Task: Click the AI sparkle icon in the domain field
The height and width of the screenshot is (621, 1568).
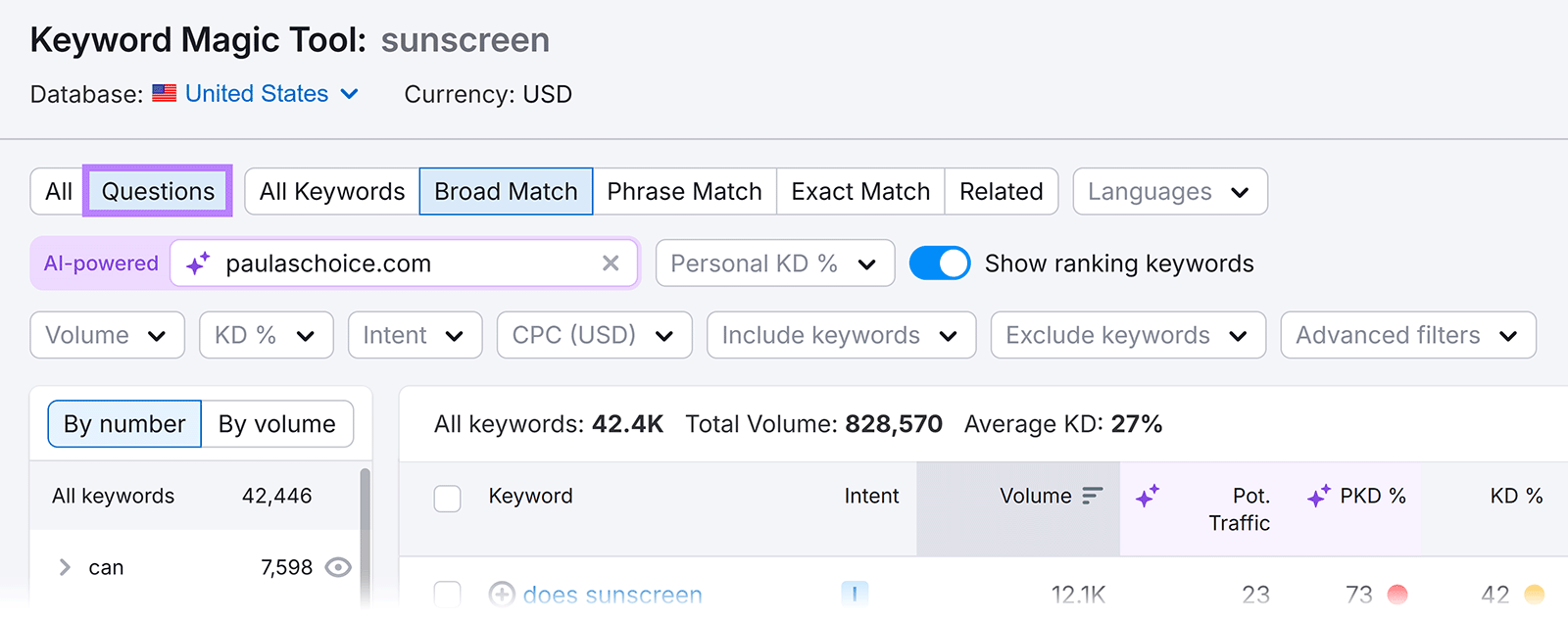Action: (x=199, y=263)
